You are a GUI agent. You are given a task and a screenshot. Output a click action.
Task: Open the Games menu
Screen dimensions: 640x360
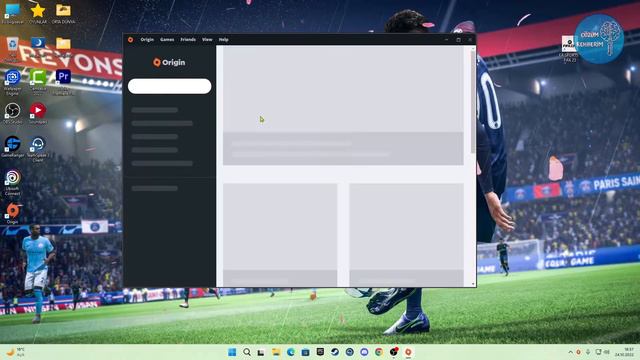click(x=167, y=40)
